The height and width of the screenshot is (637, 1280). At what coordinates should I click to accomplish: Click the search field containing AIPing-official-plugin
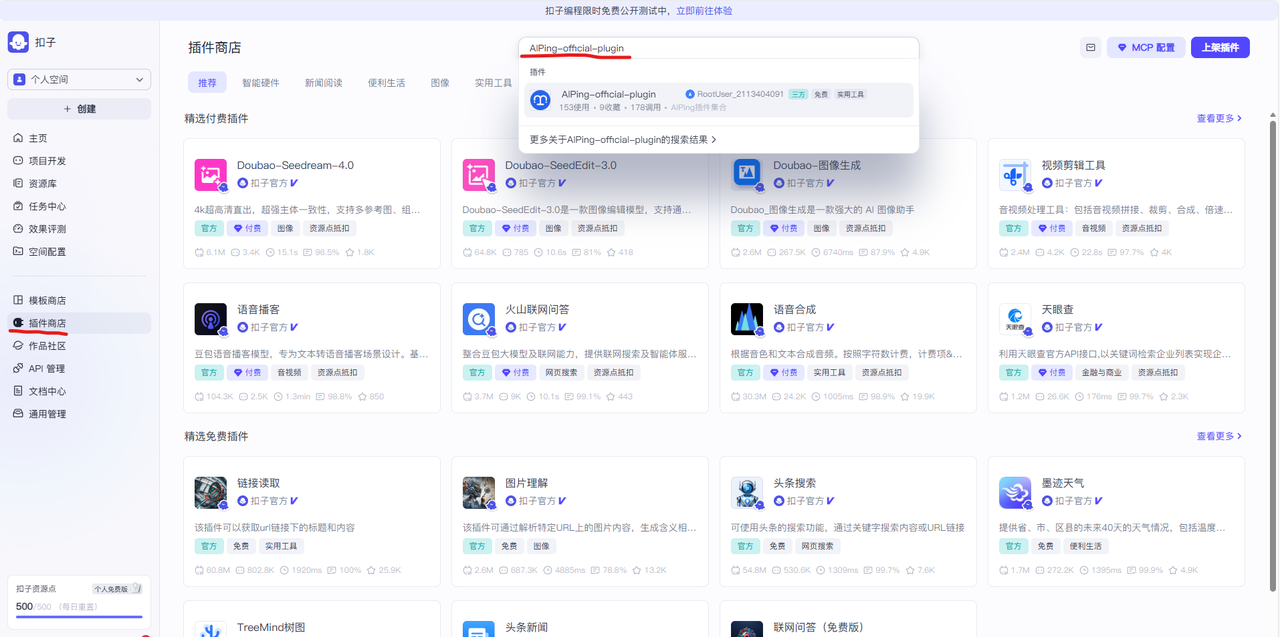(718, 48)
